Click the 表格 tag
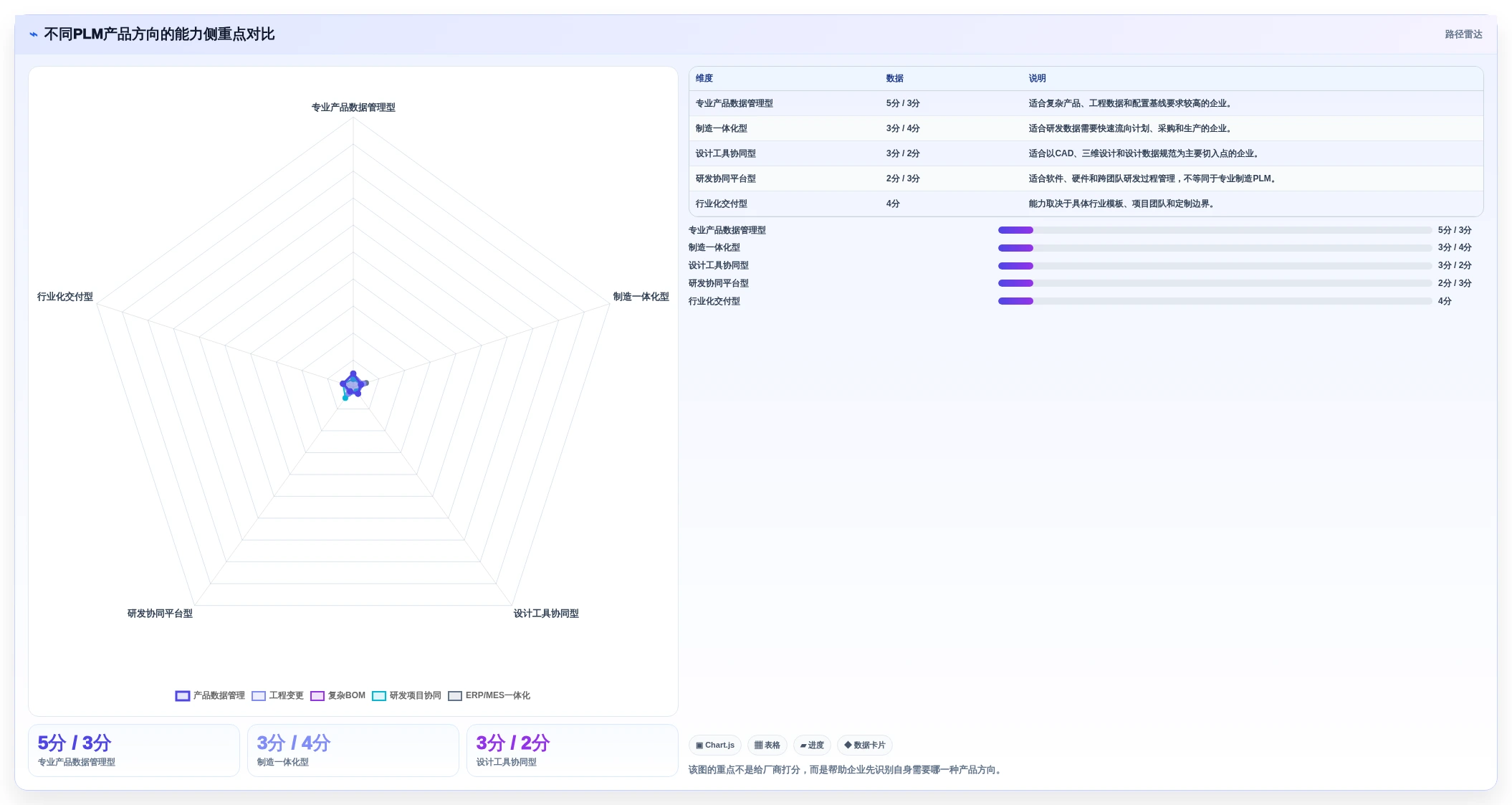This screenshot has width=1512, height=805. 767,745
